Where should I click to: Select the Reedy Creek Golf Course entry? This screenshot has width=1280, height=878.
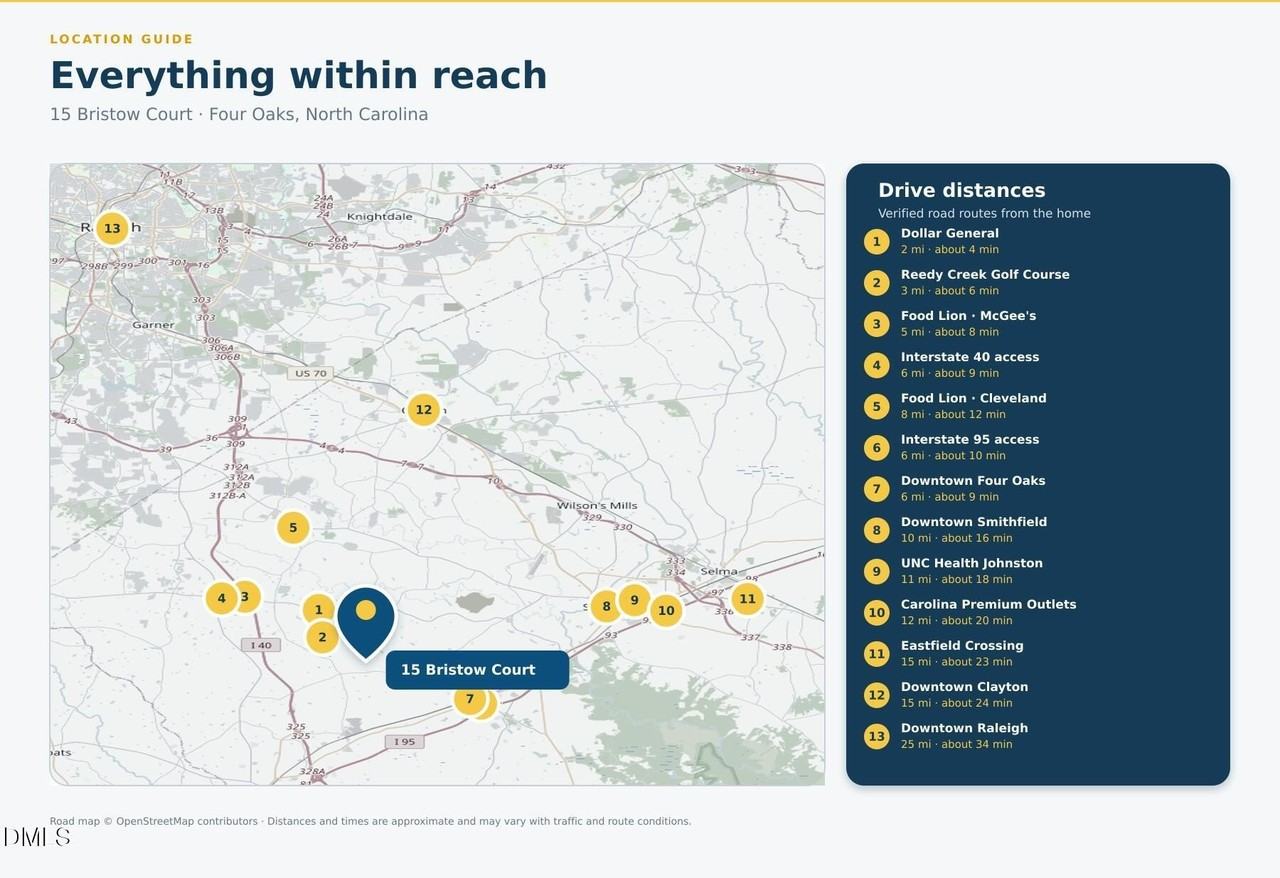1038,282
